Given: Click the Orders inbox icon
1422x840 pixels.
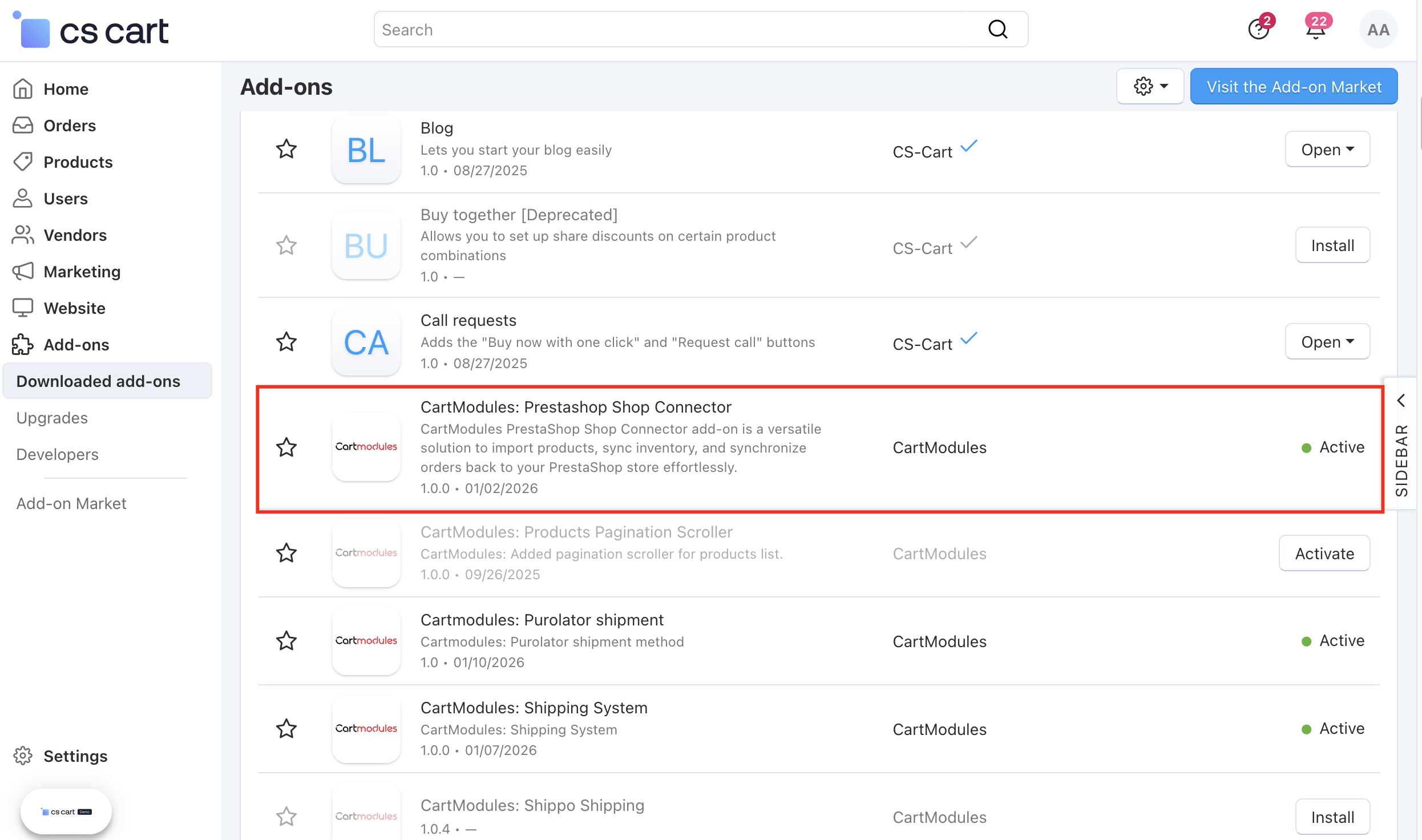Looking at the screenshot, I should click(23, 126).
